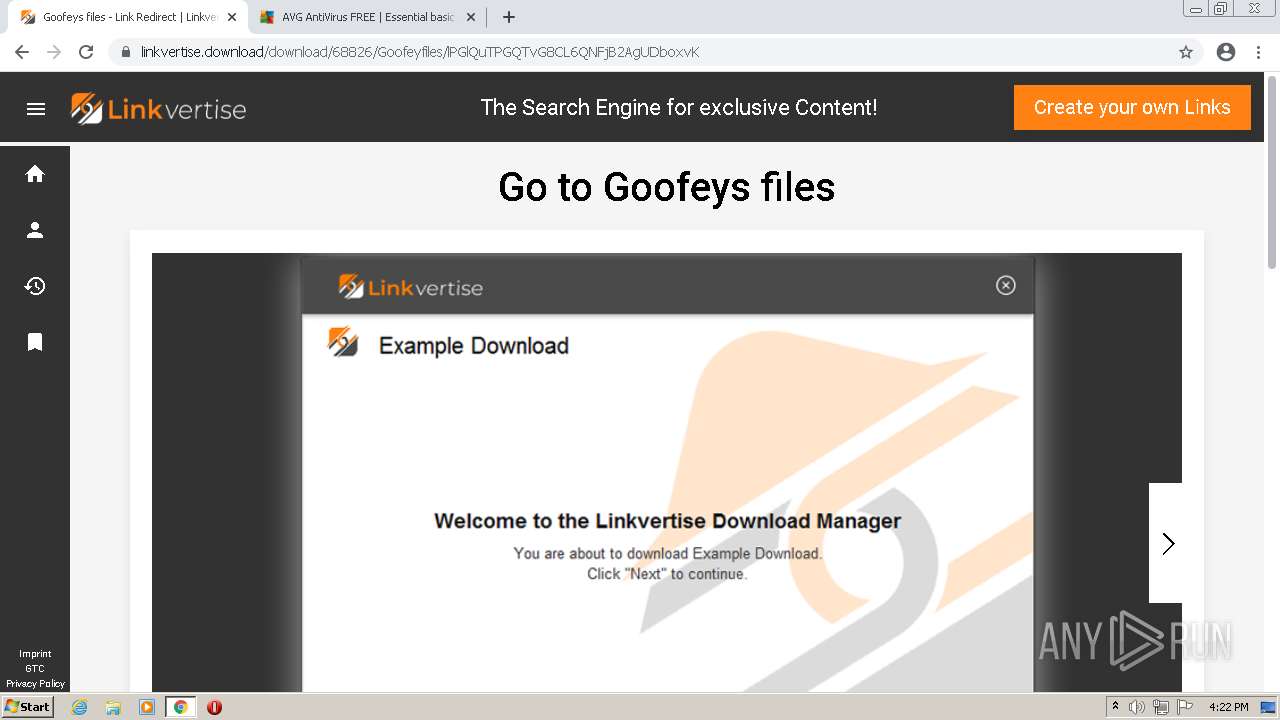1280x720 pixels.
Task: Open the Windows Start menu
Action: click(27, 707)
